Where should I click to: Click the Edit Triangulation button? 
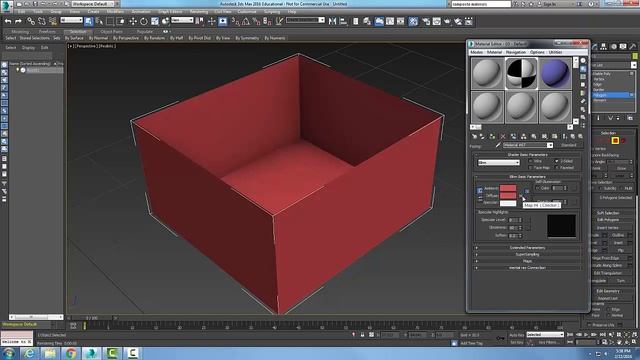coord(608,273)
